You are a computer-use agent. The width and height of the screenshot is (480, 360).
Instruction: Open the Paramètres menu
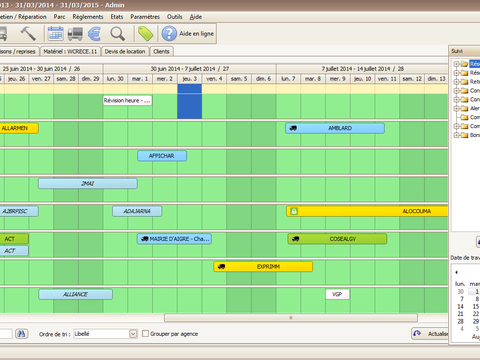[145, 17]
